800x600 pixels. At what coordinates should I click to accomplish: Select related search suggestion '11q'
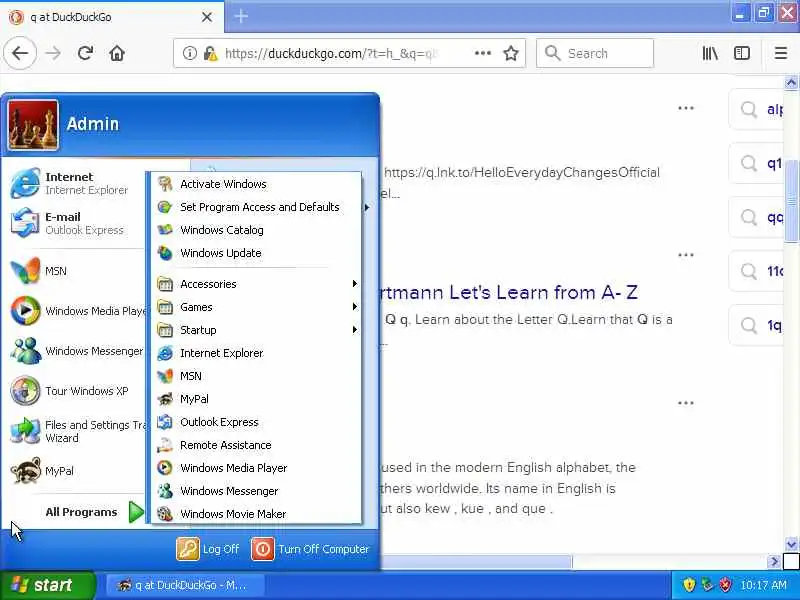point(757,271)
